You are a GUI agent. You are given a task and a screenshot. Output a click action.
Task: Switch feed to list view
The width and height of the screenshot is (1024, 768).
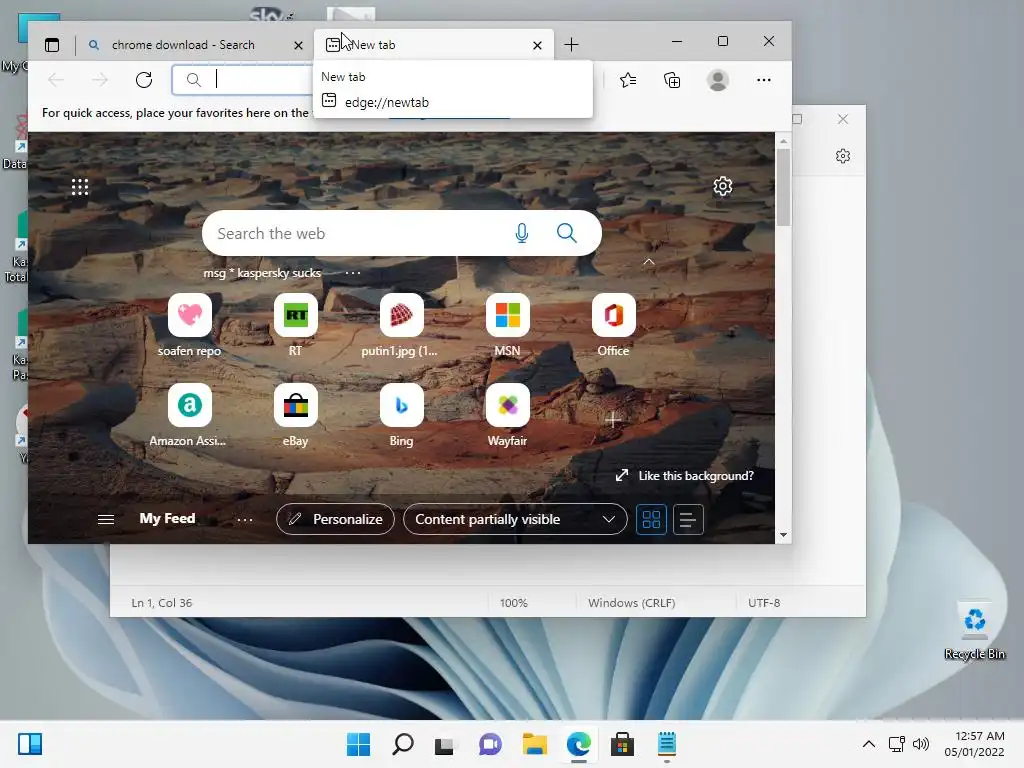(688, 520)
